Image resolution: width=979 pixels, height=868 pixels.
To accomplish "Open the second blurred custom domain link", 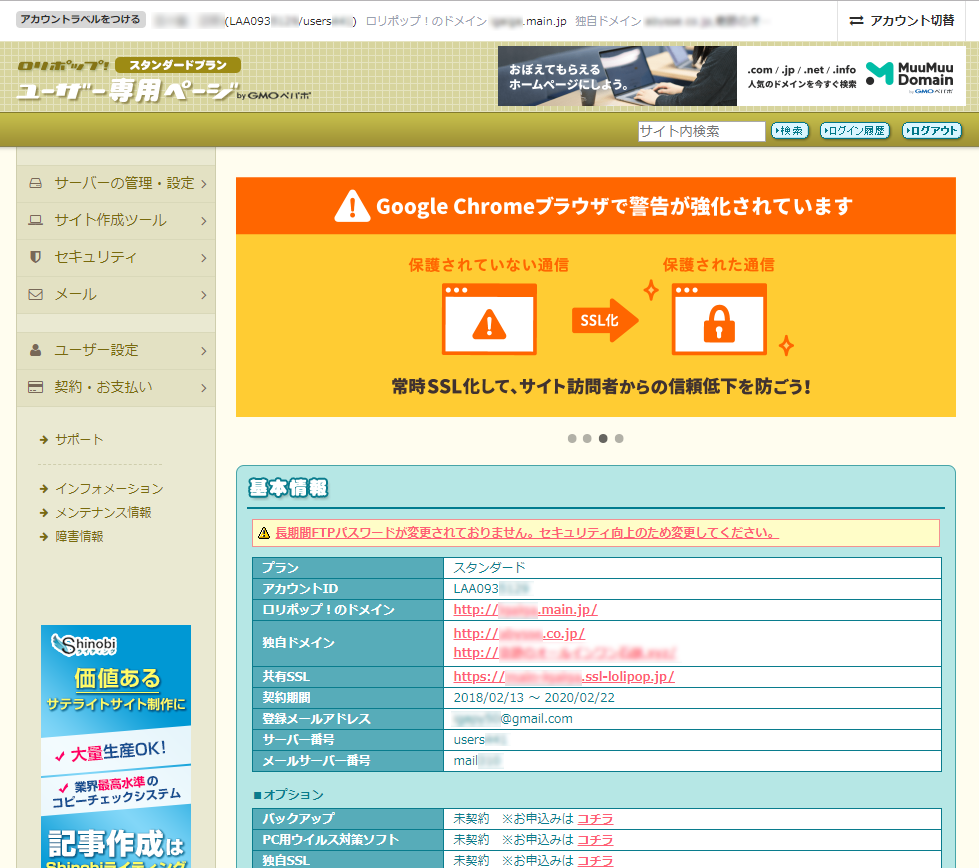I will coord(564,653).
